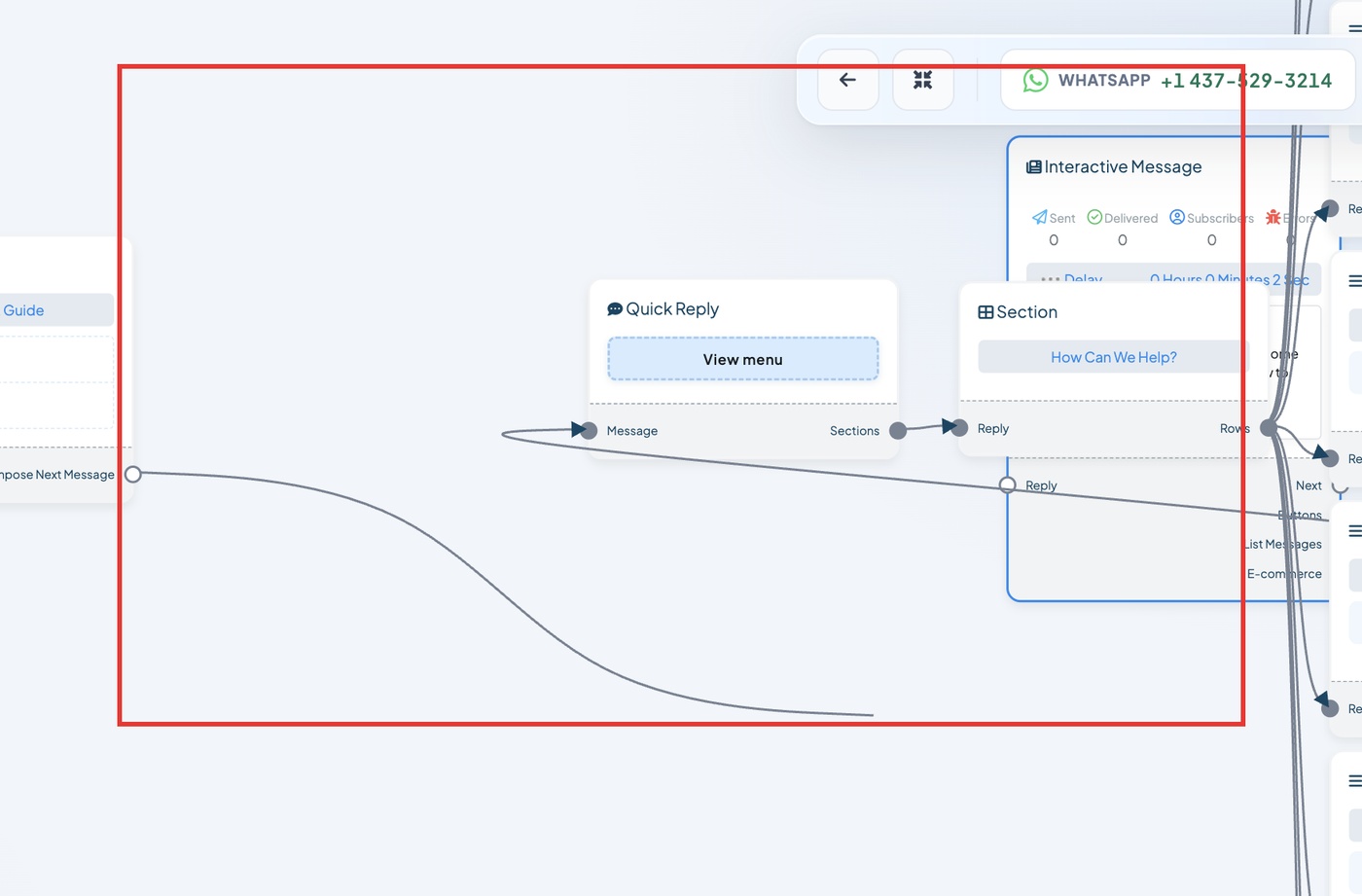Screen dimensions: 1362x896
Task: Select the Section node title
Action: (1027, 312)
